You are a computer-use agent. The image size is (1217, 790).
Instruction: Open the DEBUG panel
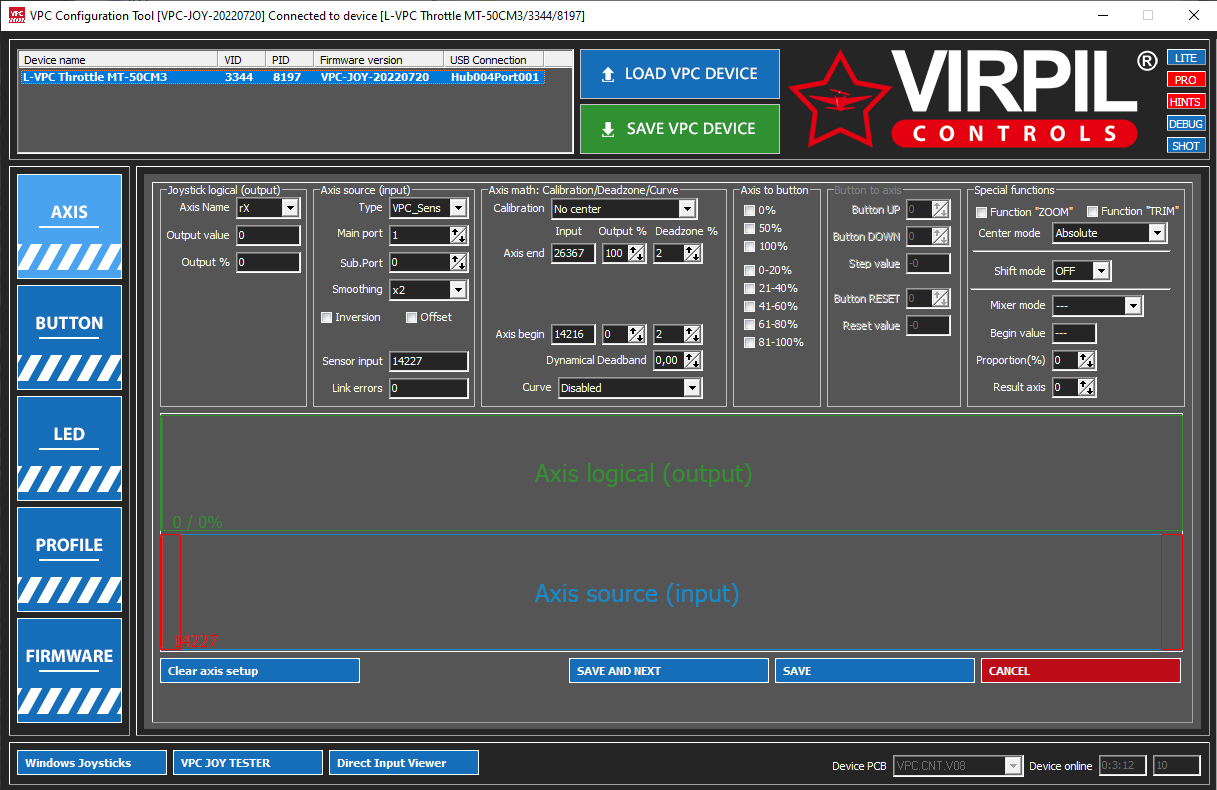pos(1185,124)
